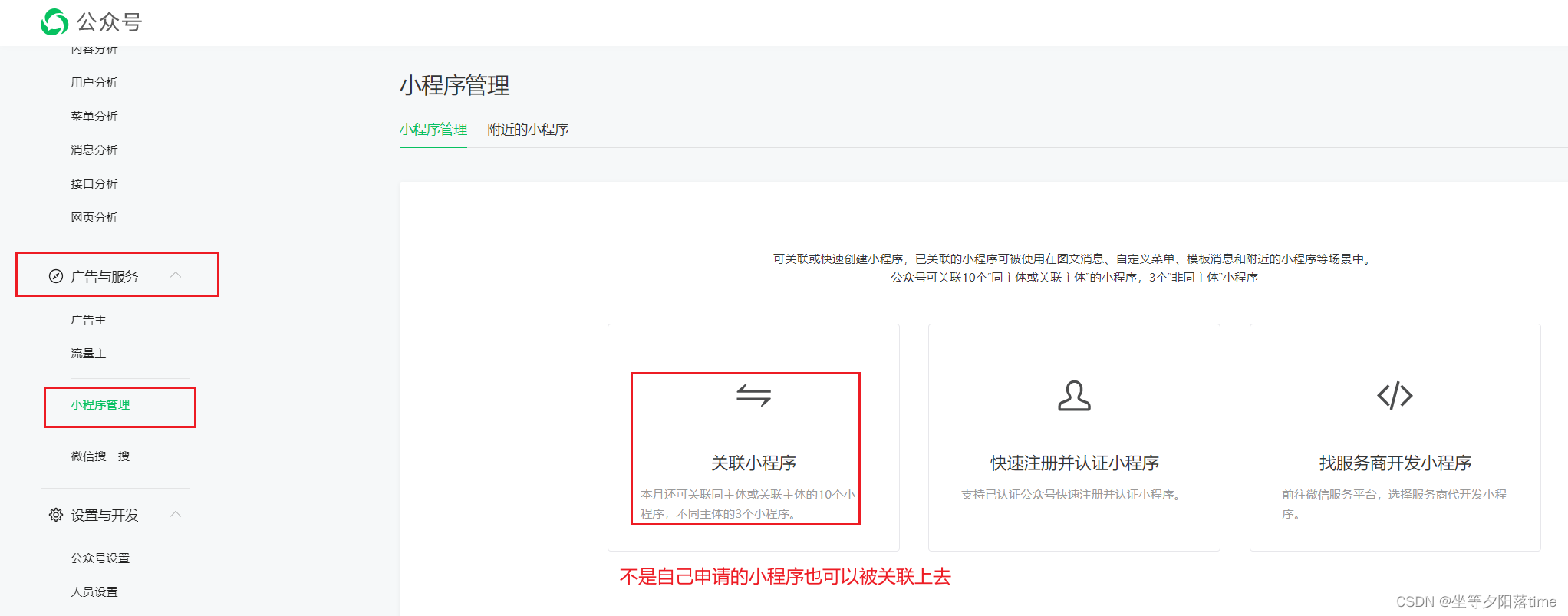Image resolution: width=1568 pixels, height=616 pixels.
Task: Click the text '支持已认证公众号快速注册并认证小程序。'
Action: (x=1073, y=495)
